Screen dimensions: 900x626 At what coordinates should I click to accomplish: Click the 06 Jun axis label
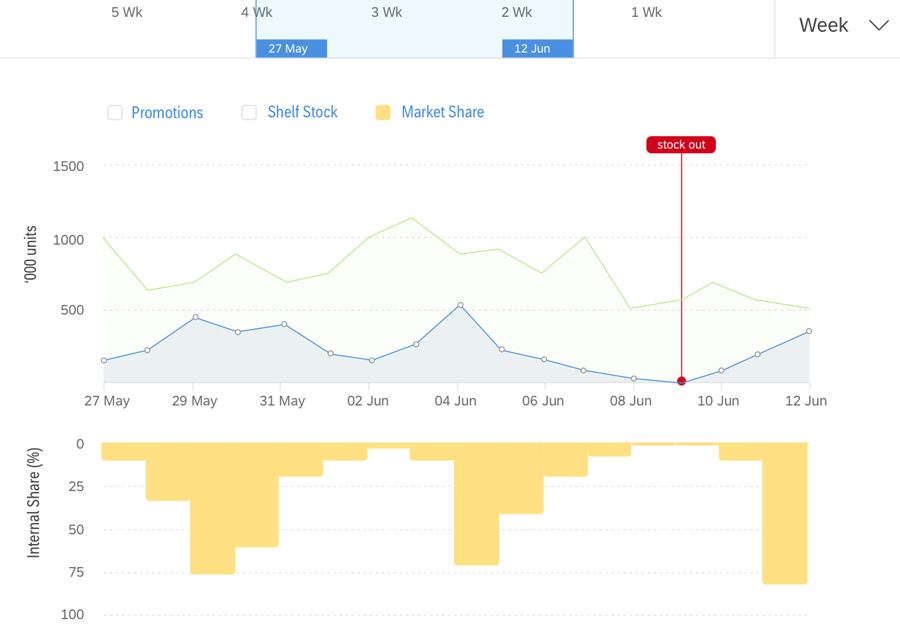pyautogui.click(x=543, y=401)
